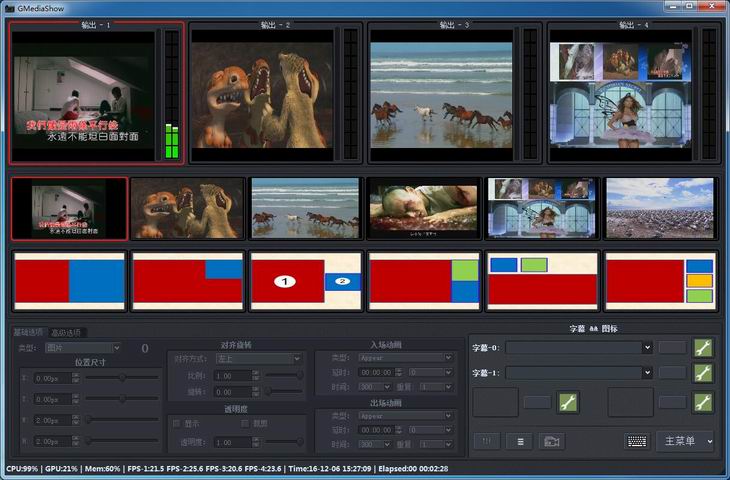The width and height of the screenshot is (730, 480).
Task: Open the 主菜单 dropdown menu
Action: point(685,441)
